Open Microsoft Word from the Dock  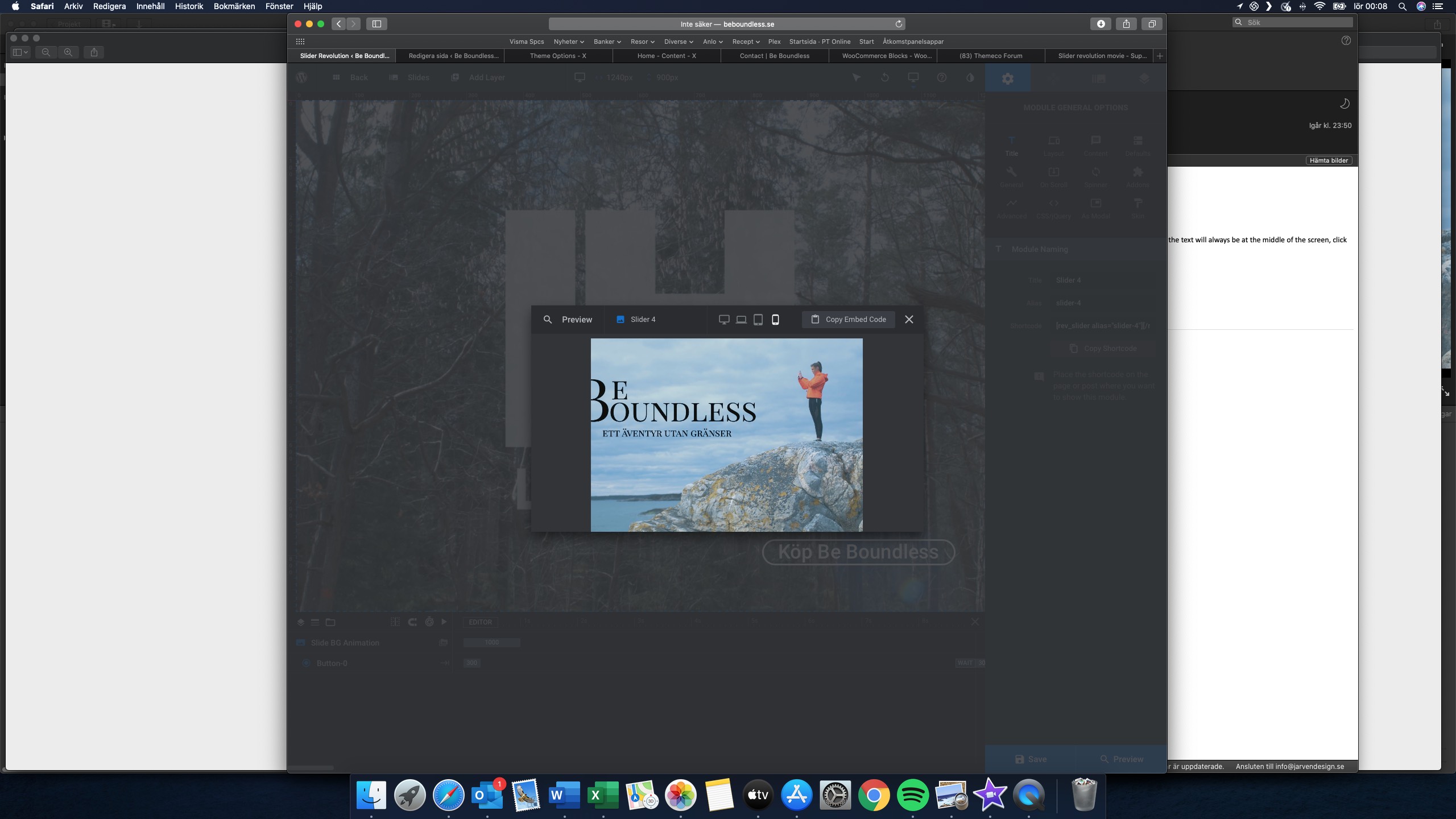tap(564, 795)
